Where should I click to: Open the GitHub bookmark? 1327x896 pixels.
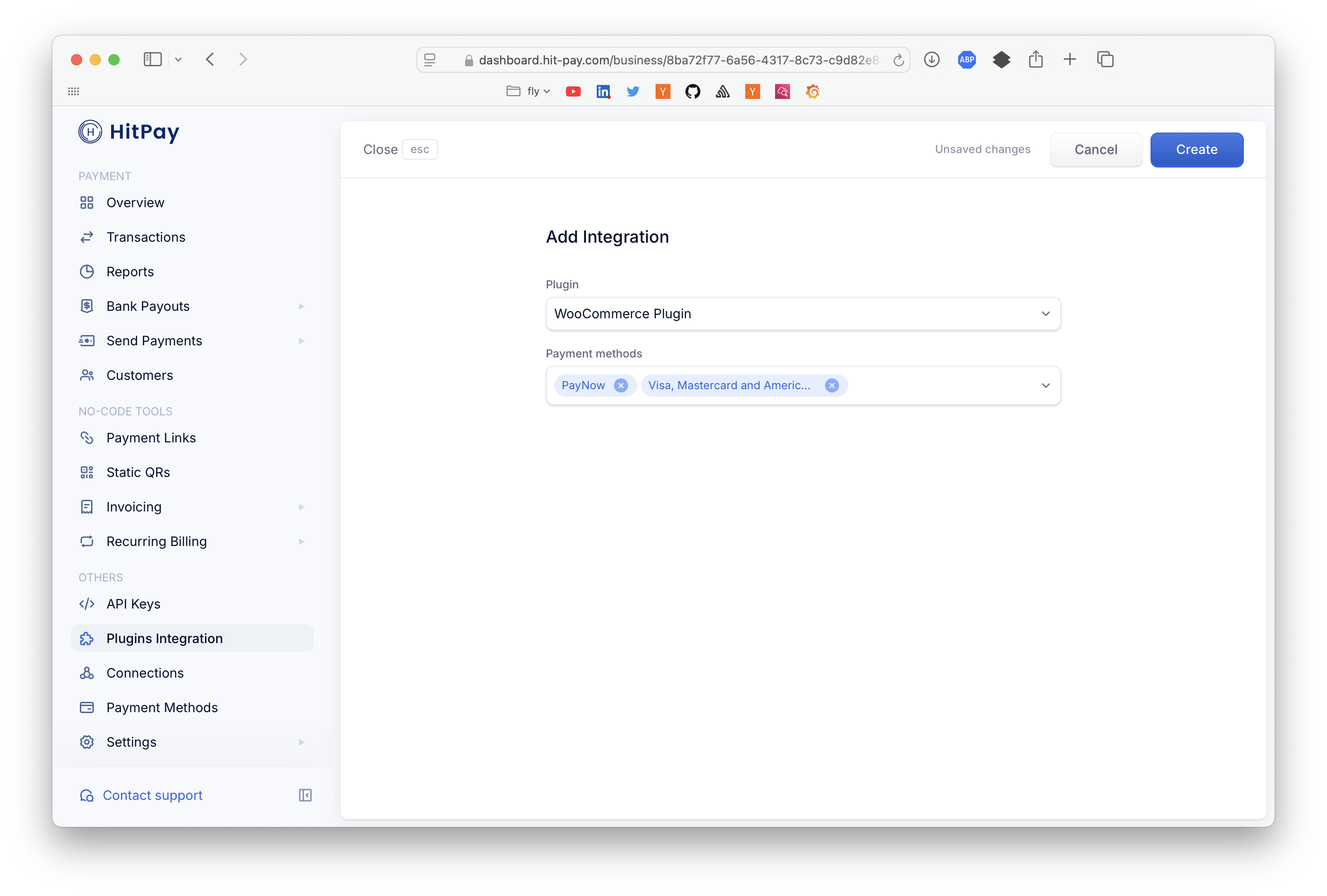pyautogui.click(x=692, y=91)
